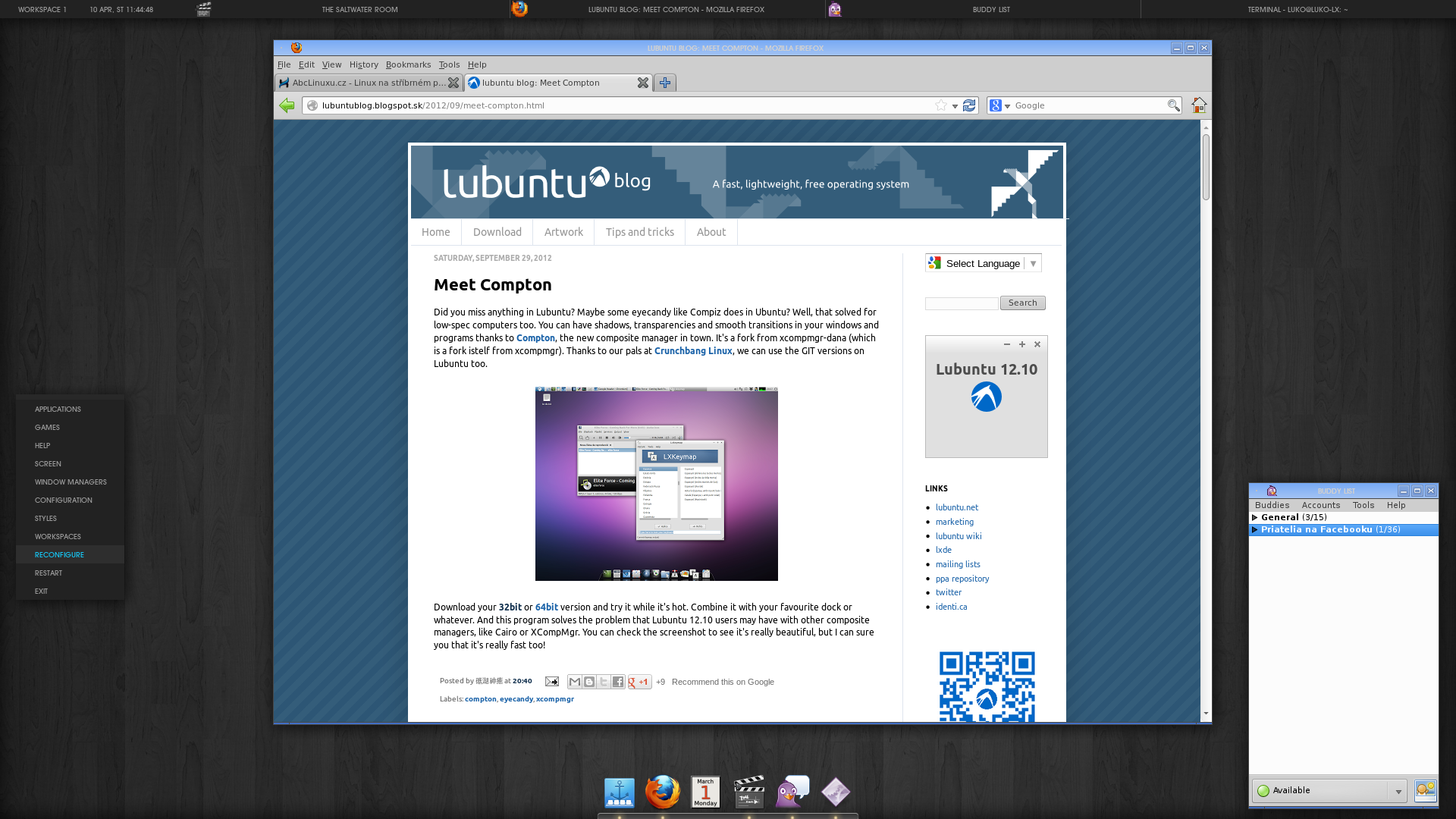
Task: Open the lubuntu wiki link
Action: tap(959, 536)
